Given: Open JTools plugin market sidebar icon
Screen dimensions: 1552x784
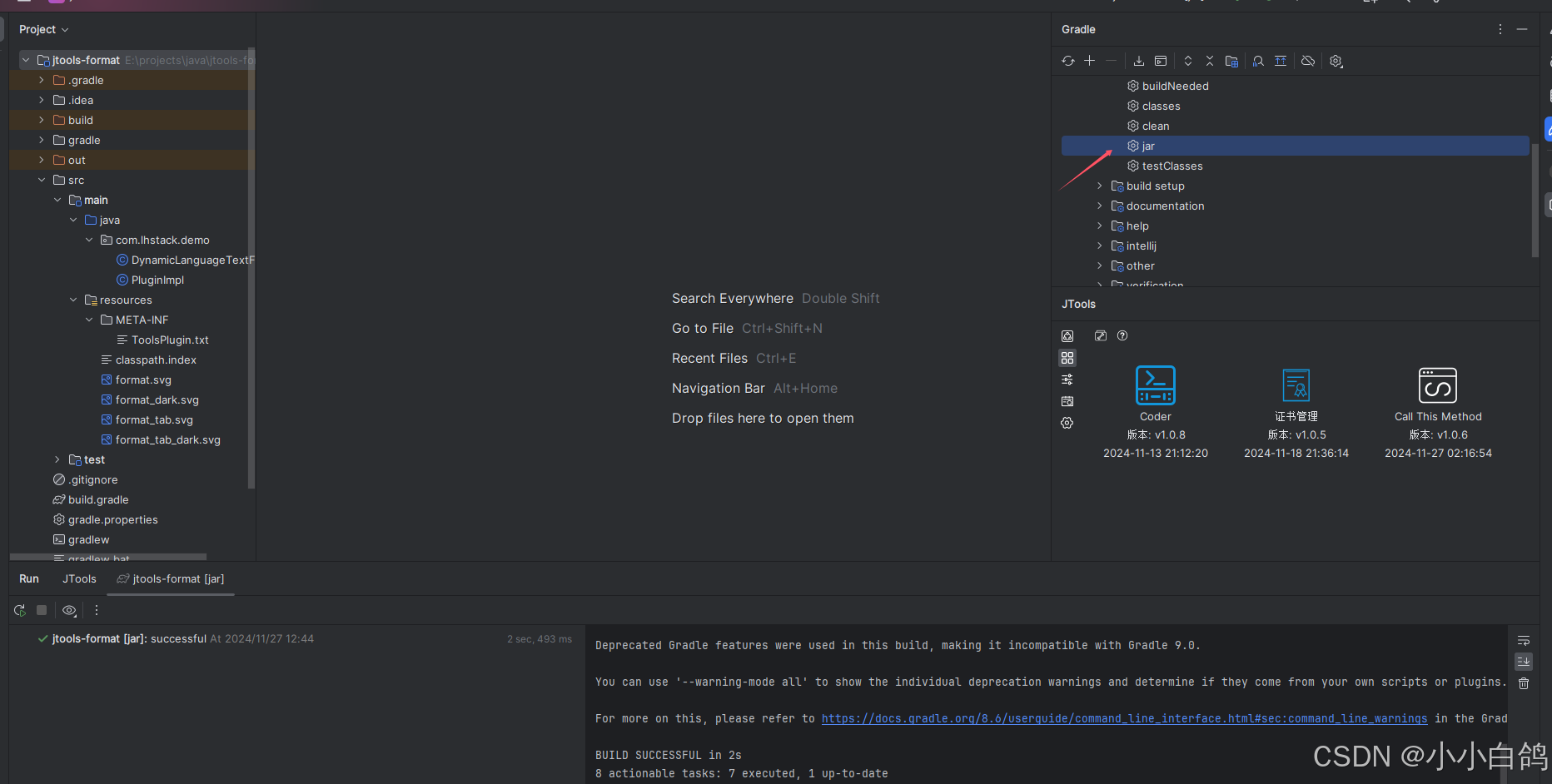Looking at the screenshot, I should (1067, 336).
